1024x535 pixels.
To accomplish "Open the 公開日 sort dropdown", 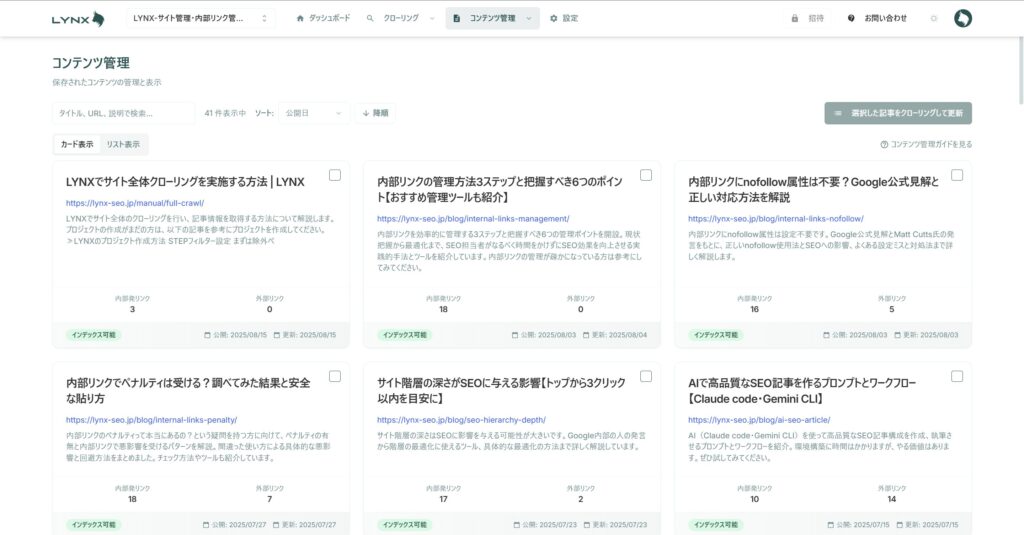I will coord(313,113).
